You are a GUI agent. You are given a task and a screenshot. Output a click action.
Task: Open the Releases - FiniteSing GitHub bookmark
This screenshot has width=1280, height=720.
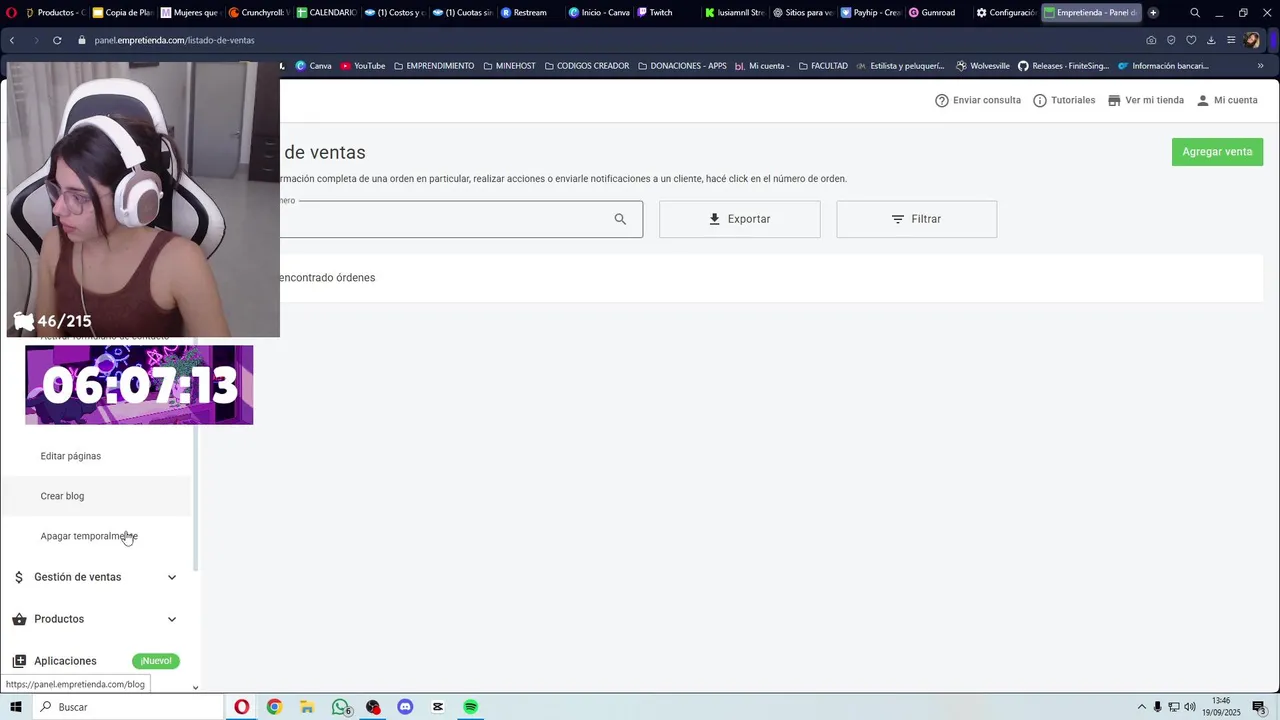coord(1063,66)
